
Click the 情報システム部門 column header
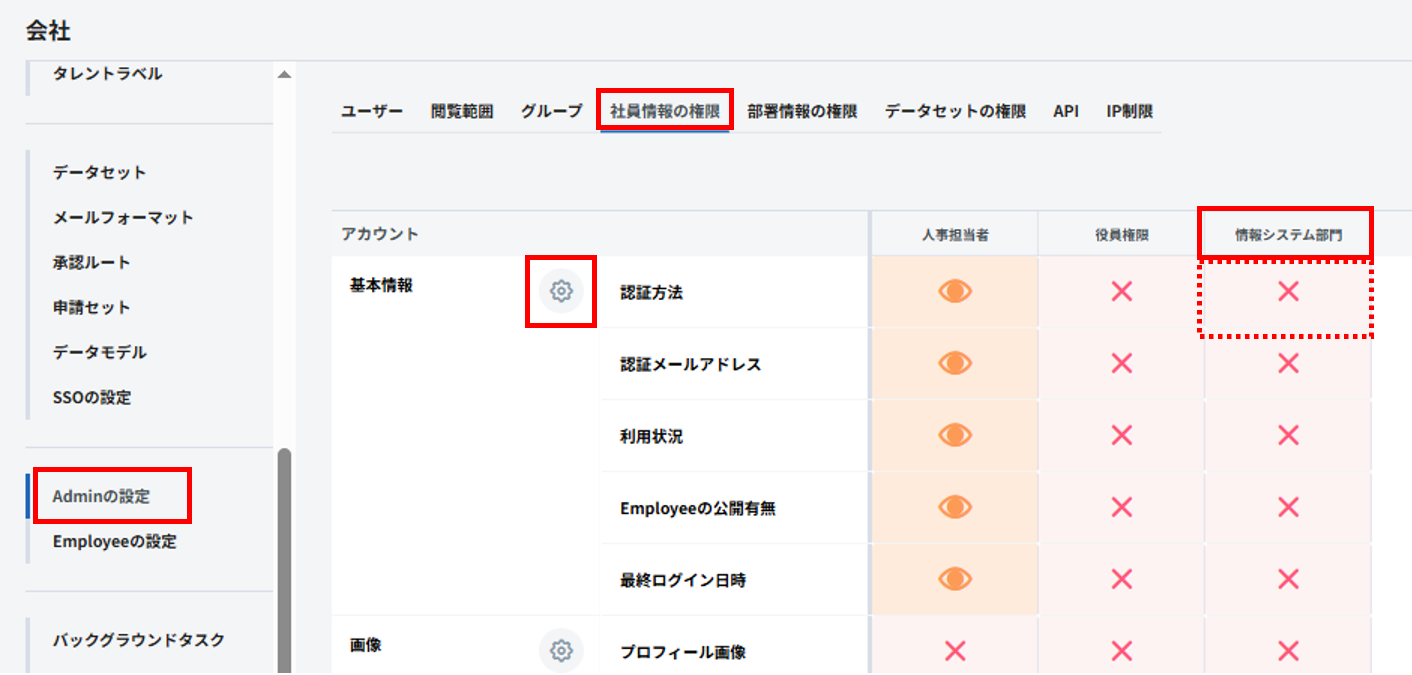tap(1287, 235)
